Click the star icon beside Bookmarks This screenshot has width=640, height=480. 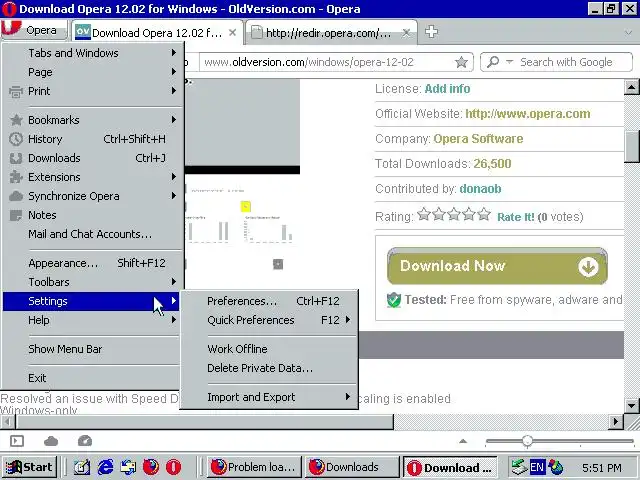16,120
